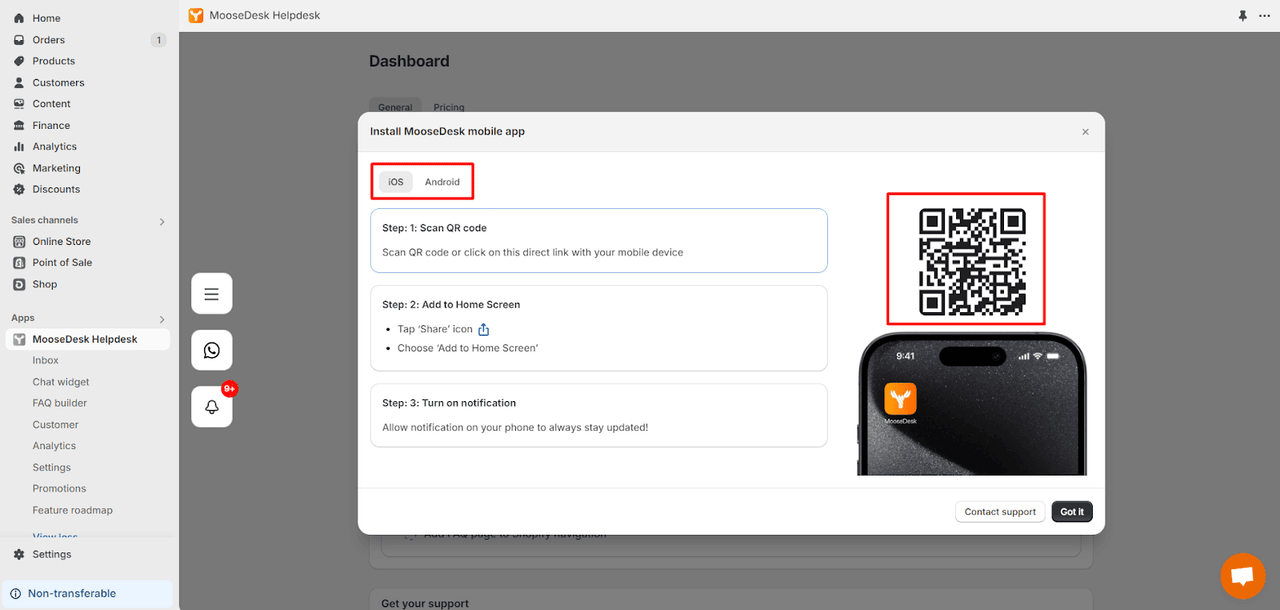The image size is (1280, 610).
Task: Switch to the Pricing dashboard tab
Action: pyautogui.click(x=449, y=107)
